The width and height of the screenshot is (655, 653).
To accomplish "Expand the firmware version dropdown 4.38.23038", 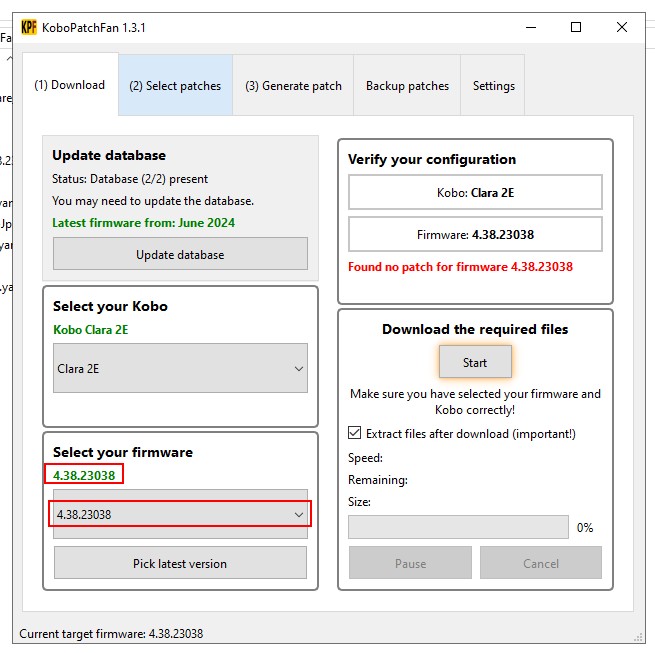I will pos(180,515).
